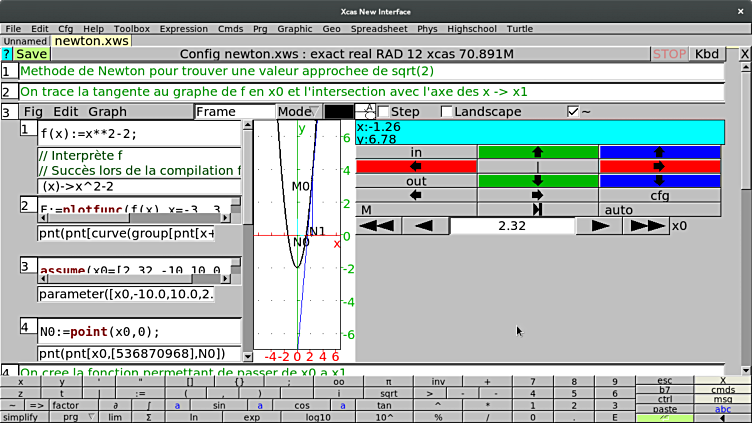Screen dimensions: 752x423
Task: Click the question mark help icon
Action: coord(6,54)
